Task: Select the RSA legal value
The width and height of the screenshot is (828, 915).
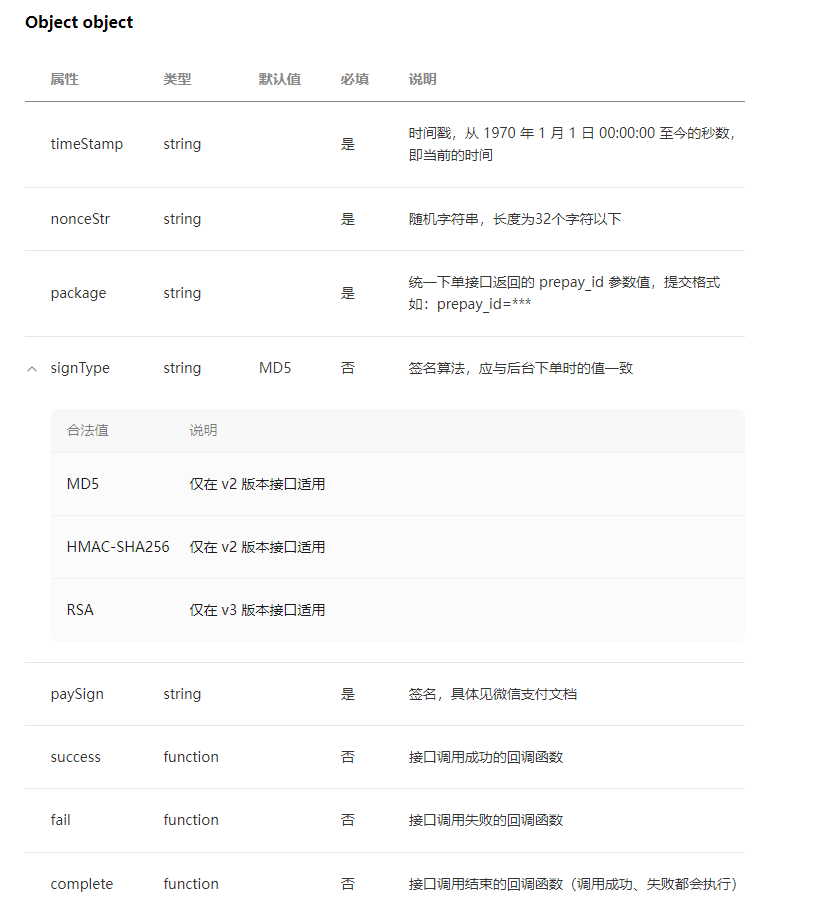Action: pos(80,610)
